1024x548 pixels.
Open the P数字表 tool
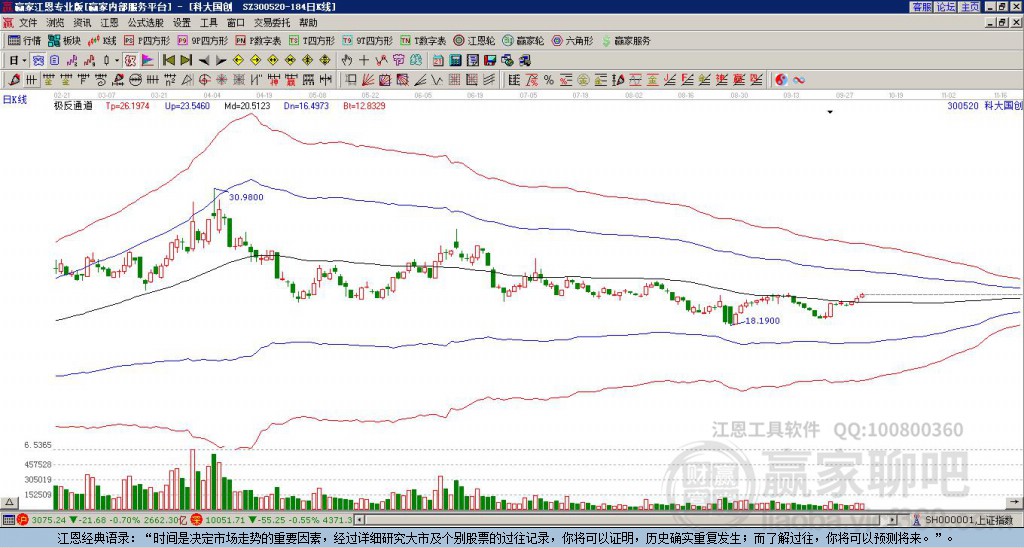tap(258, 40)
